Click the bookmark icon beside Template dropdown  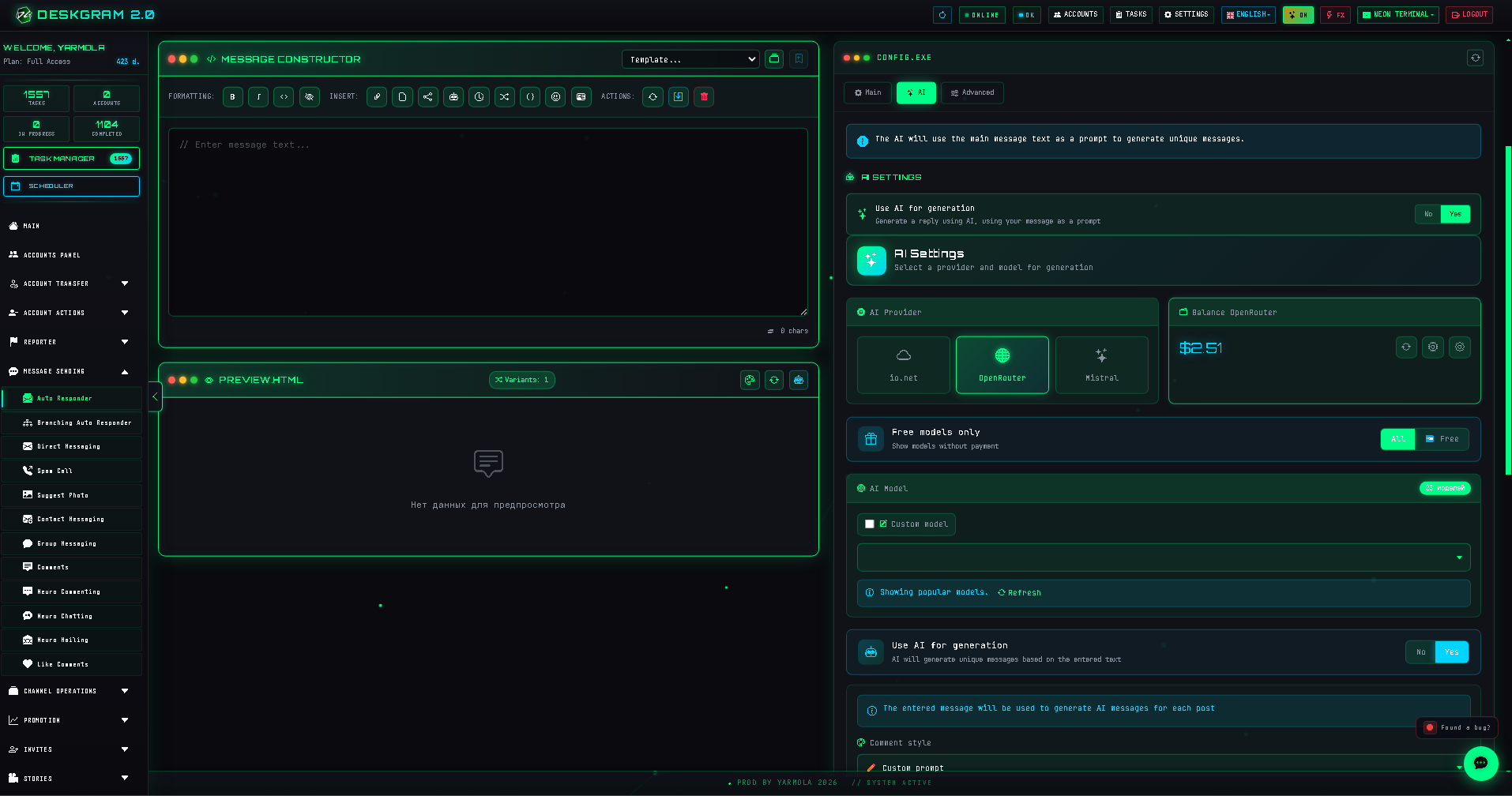pos(799,58)
